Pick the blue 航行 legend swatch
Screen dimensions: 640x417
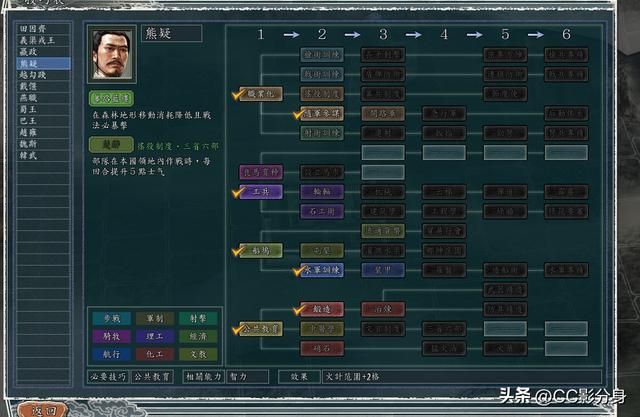(x=111, y=354)
